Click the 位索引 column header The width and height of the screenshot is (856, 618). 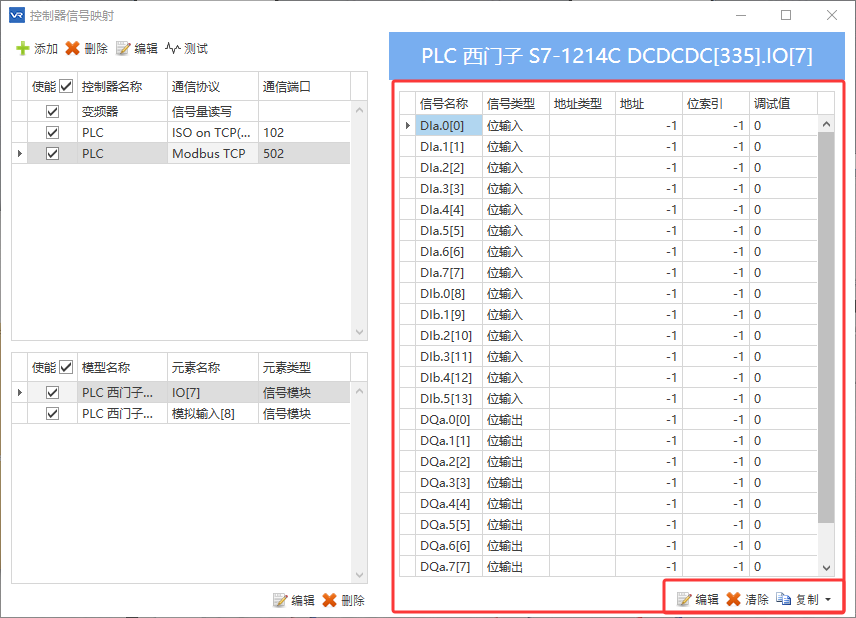point(716,103)
